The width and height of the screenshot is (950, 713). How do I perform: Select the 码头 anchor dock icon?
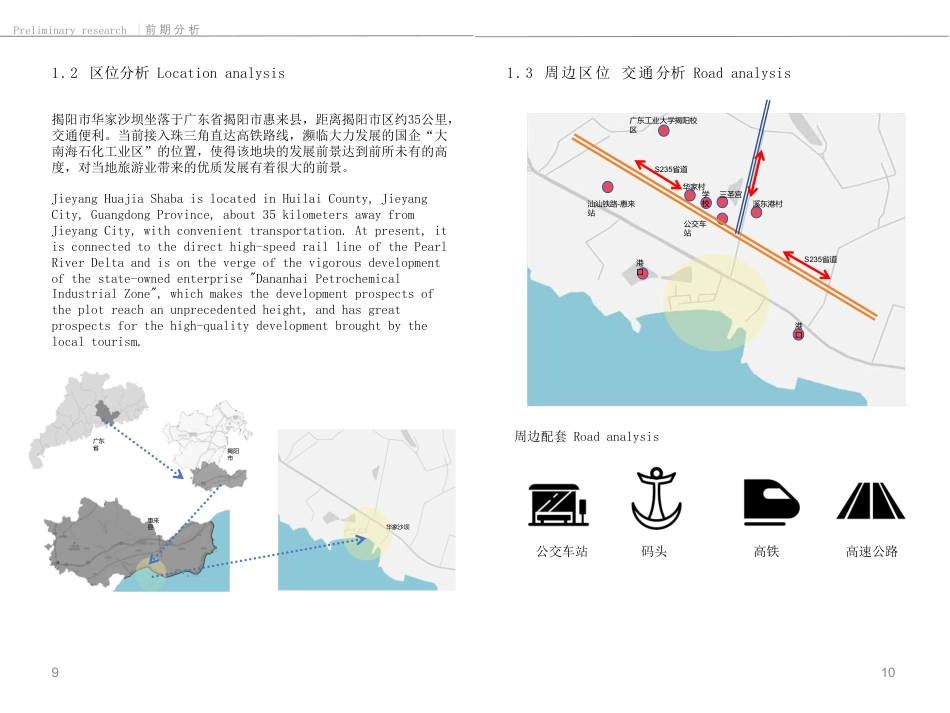tap(656, 500)
